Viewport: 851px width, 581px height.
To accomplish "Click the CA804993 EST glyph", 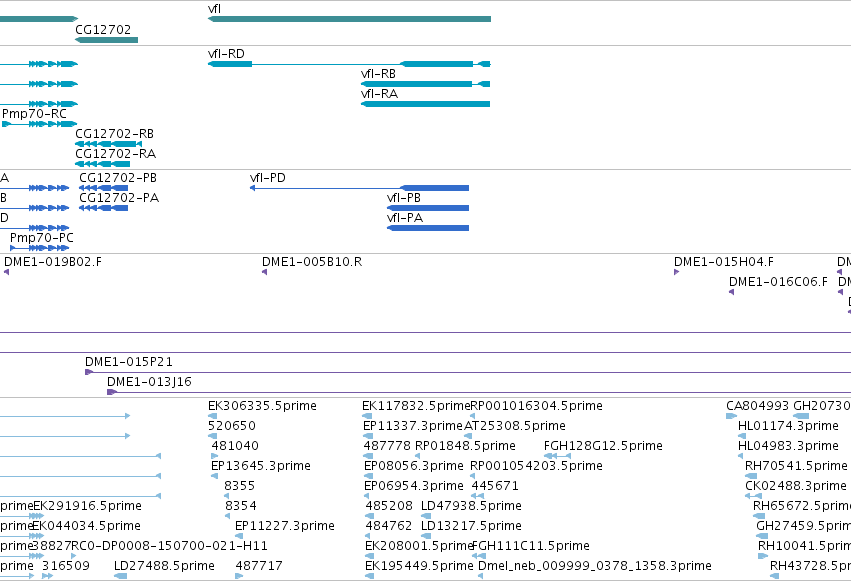I will (732, 416).
